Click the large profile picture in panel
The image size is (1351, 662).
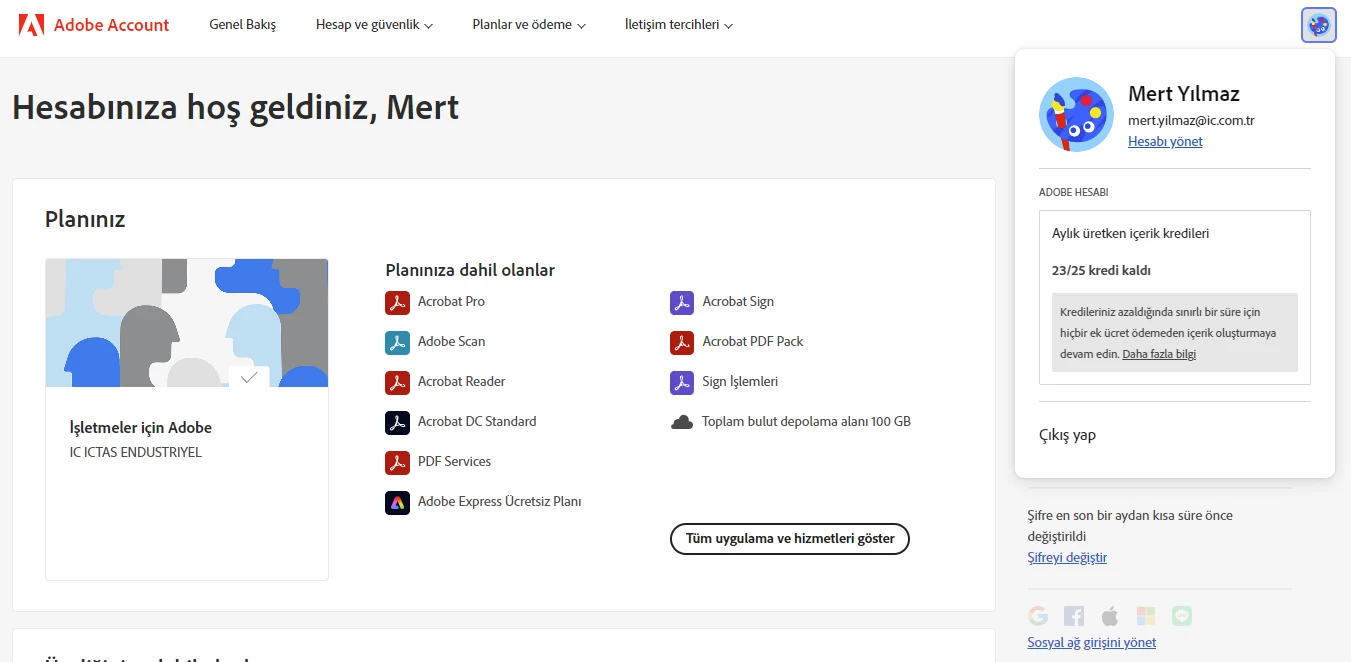[x=1076, y=114]
